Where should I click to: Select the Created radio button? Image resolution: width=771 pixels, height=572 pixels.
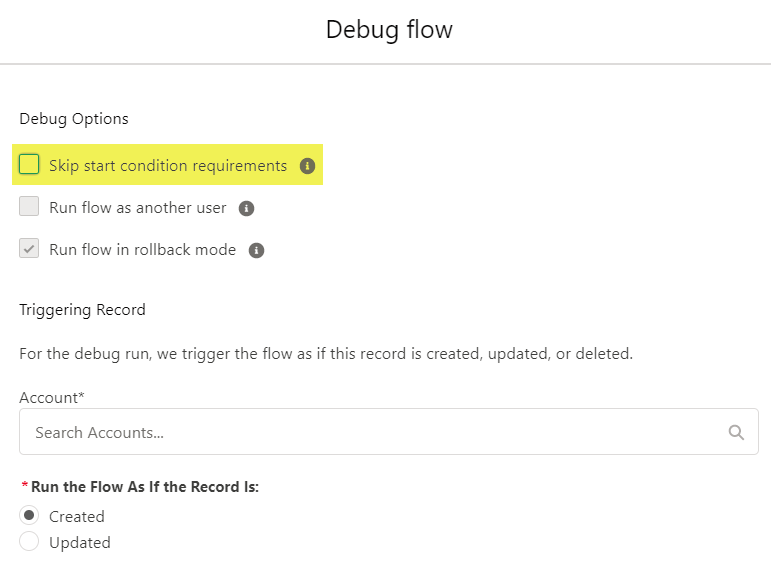pyautogui.click(x=29, y=515)
